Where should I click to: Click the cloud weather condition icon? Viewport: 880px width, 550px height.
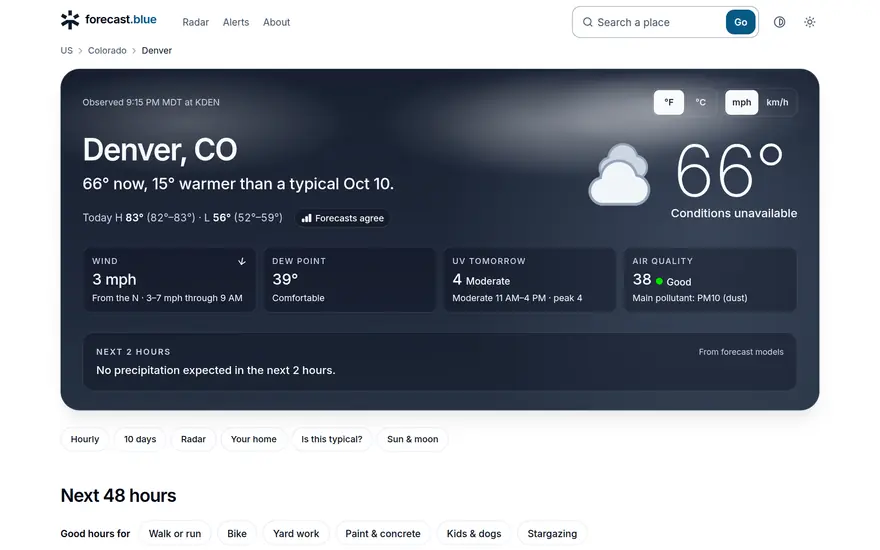tap(620, 175)
